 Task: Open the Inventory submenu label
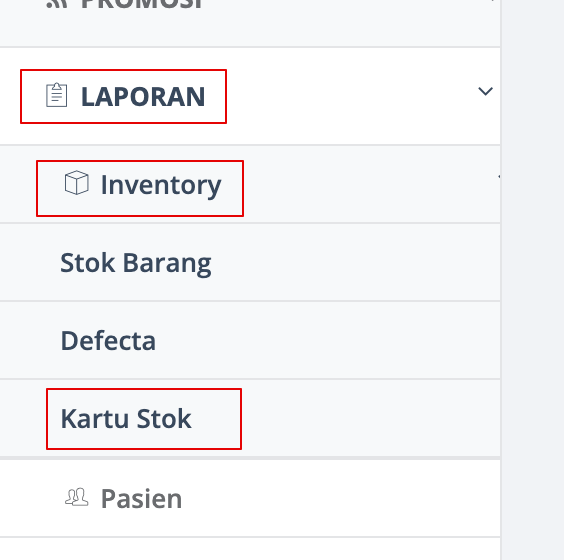click(161, 185)
